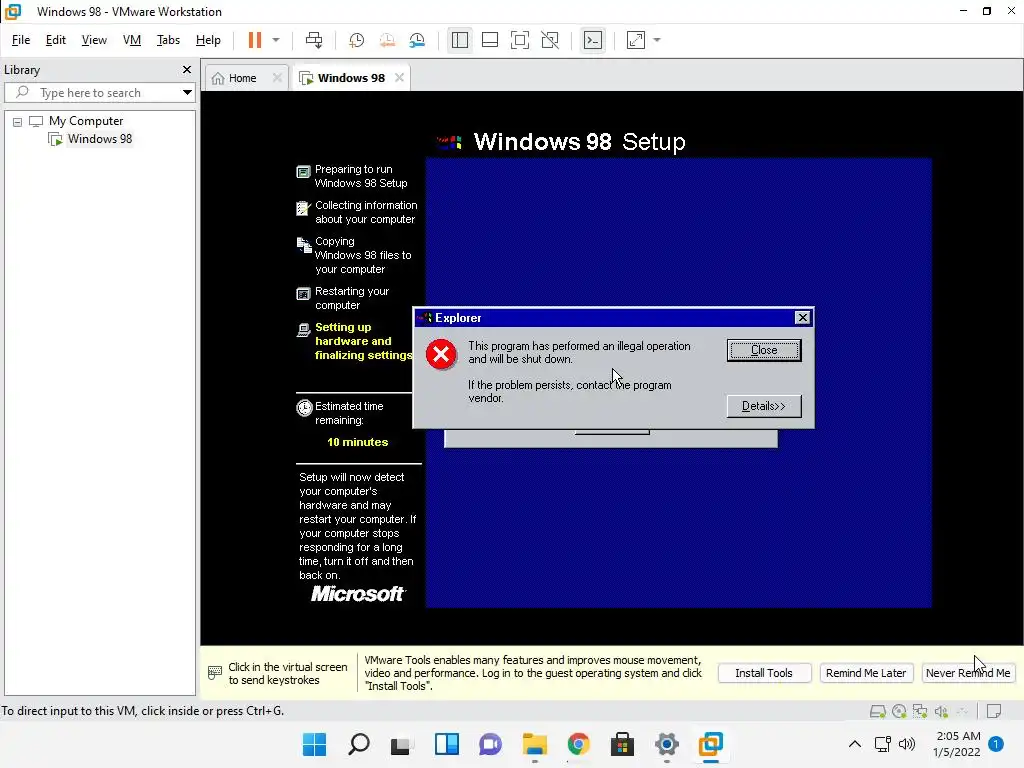Close the Home tab
This screenshot has height=768, width=1024.
coord(277,78)
